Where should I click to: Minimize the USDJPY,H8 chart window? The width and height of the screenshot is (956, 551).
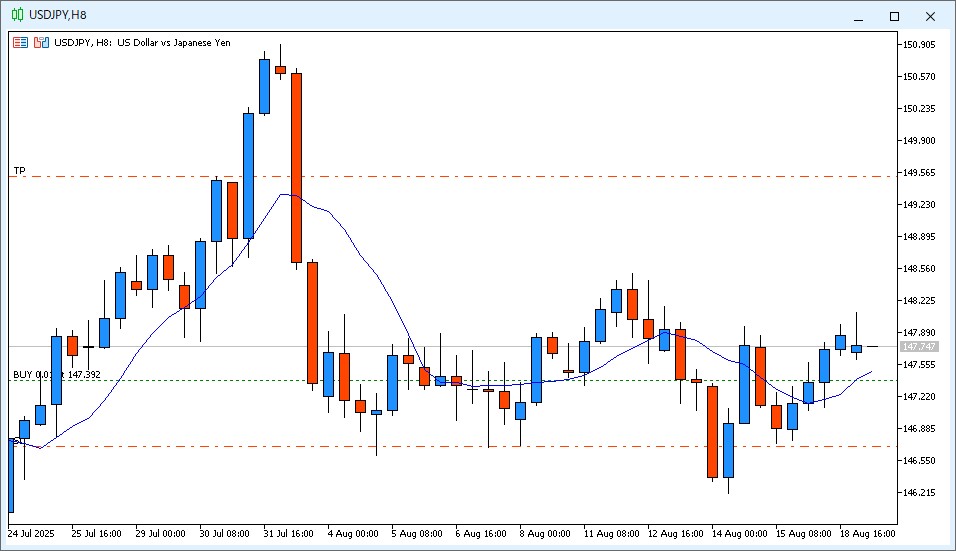[857, 16]
